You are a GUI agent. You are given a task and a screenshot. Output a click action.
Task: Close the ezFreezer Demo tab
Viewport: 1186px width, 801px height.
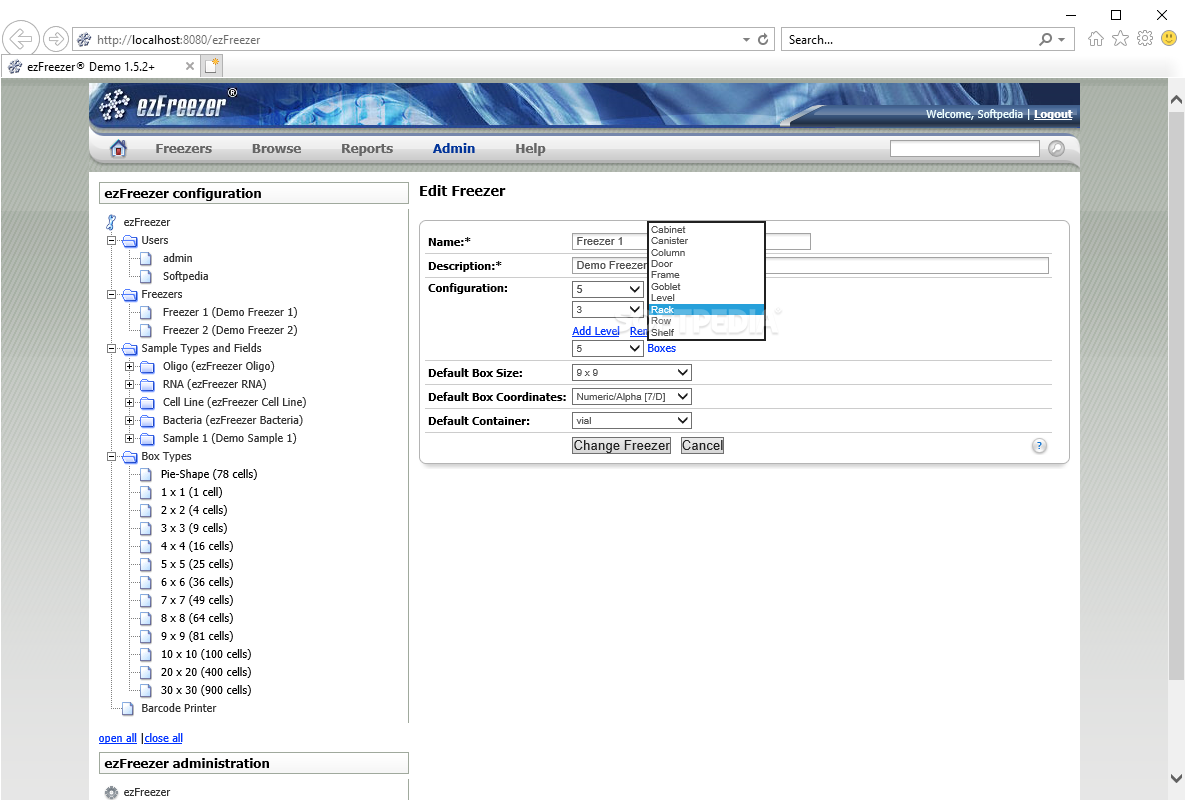(x=190, y=67)
